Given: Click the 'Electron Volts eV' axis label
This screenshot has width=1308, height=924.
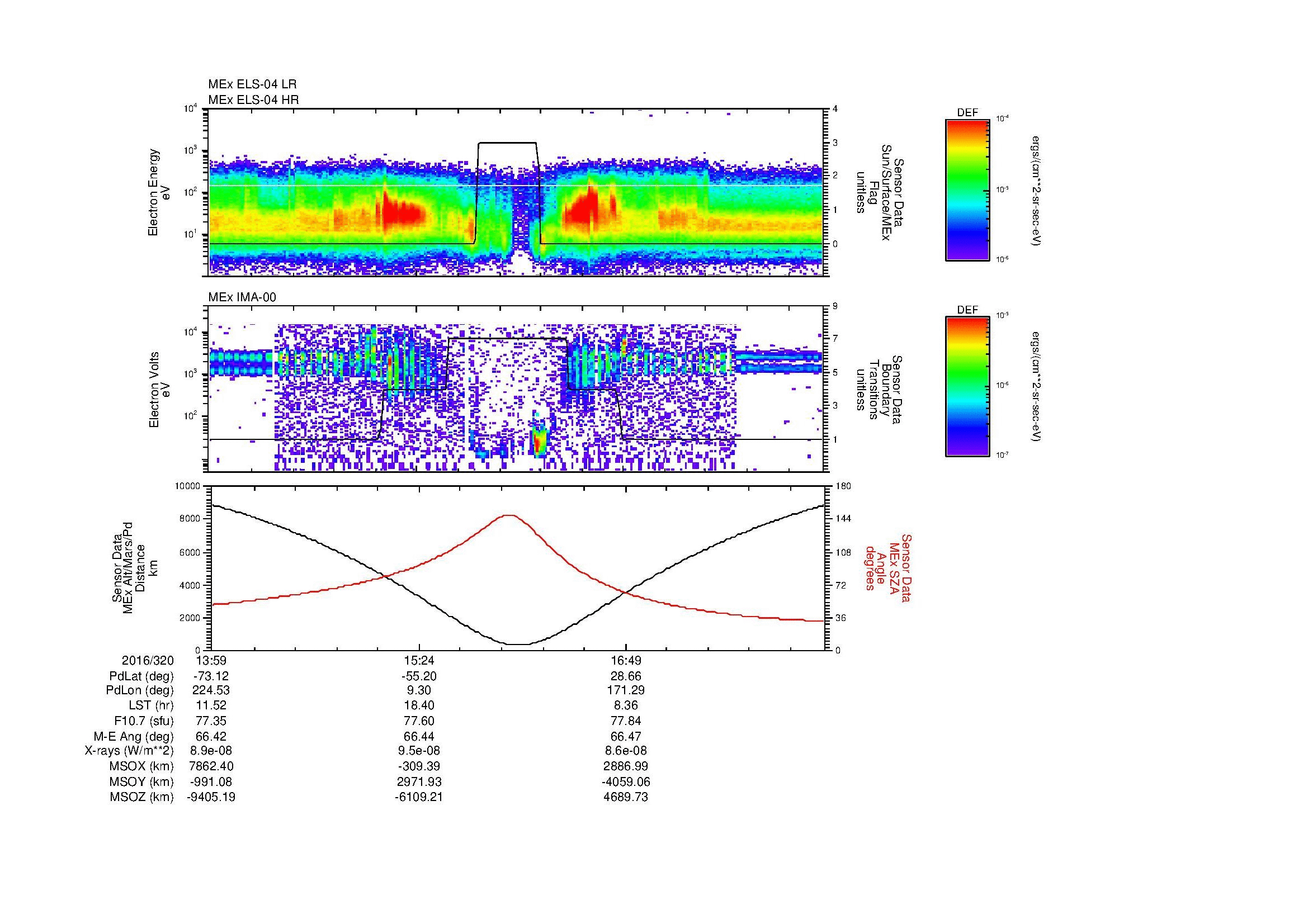Looking at the screenshot, I should (159, 390).
